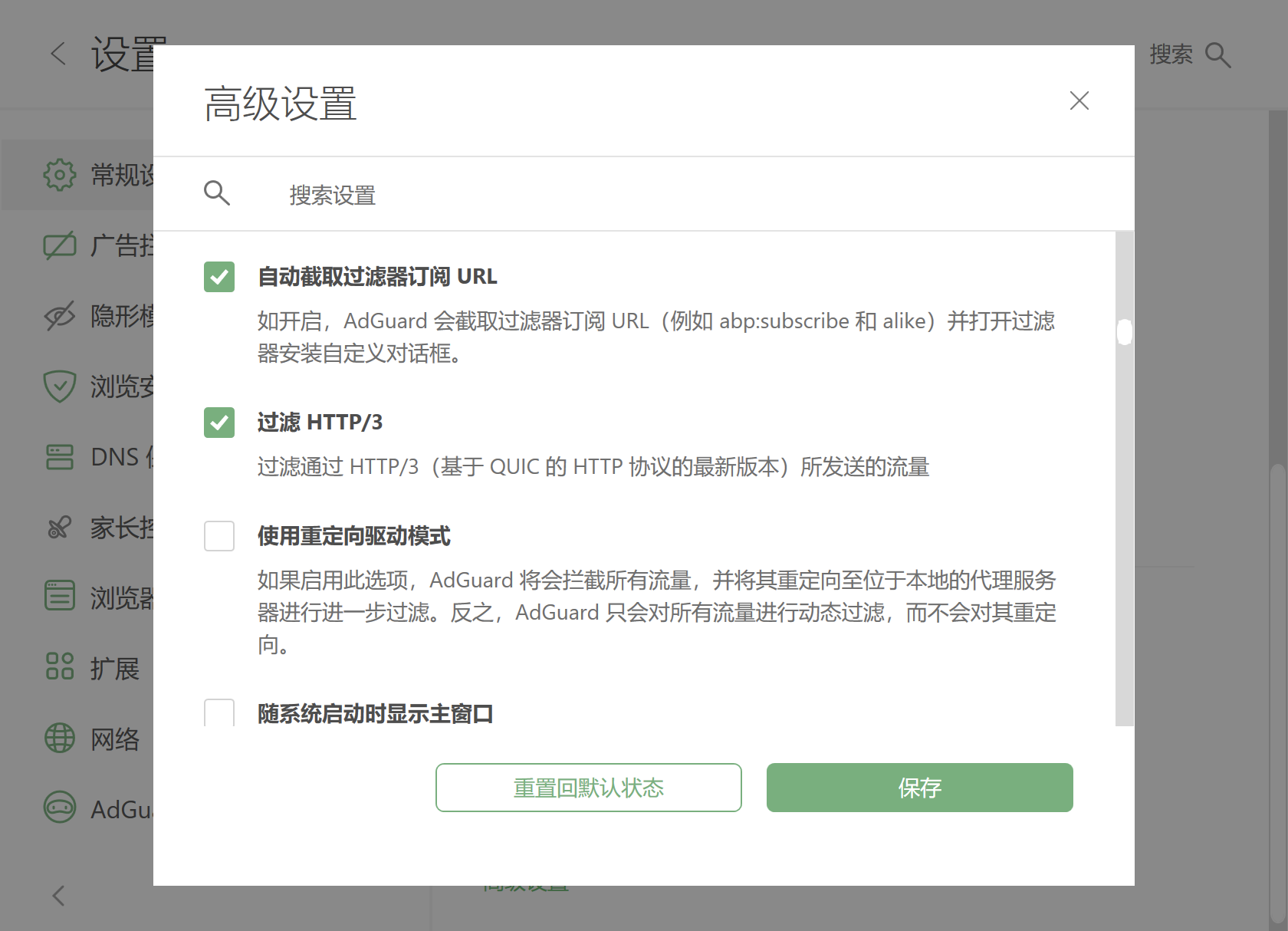Uncheck 自动截取过滤器订阅 URL

(x=219, y=277)
